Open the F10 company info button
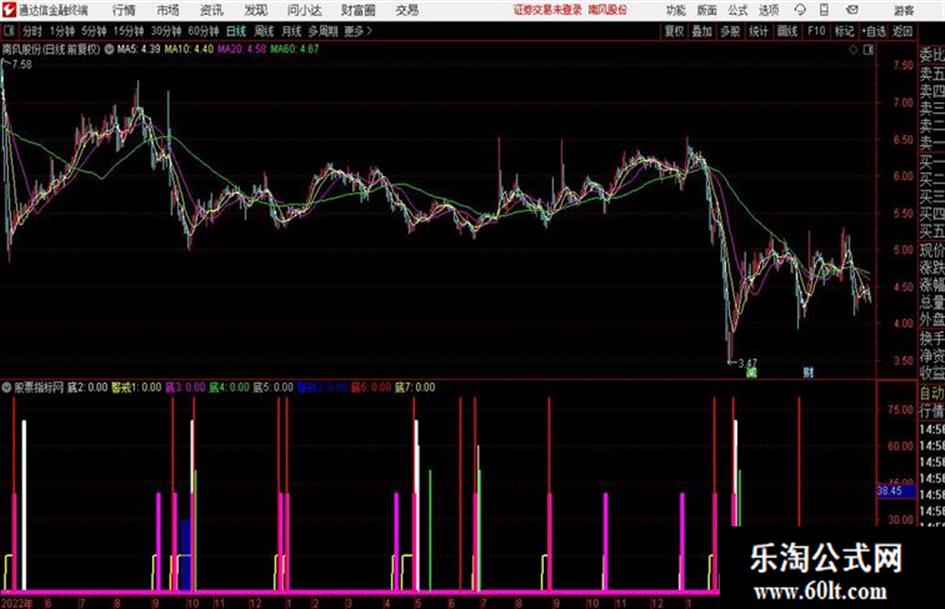This screenshot has width=945, height=609. point(816,31)
